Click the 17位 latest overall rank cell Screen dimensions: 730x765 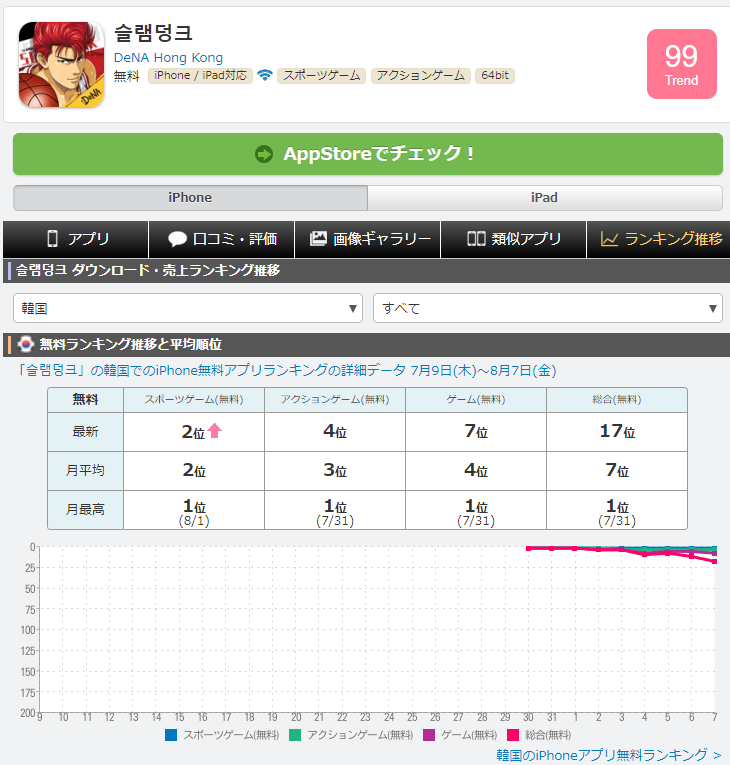click(617, 432)
